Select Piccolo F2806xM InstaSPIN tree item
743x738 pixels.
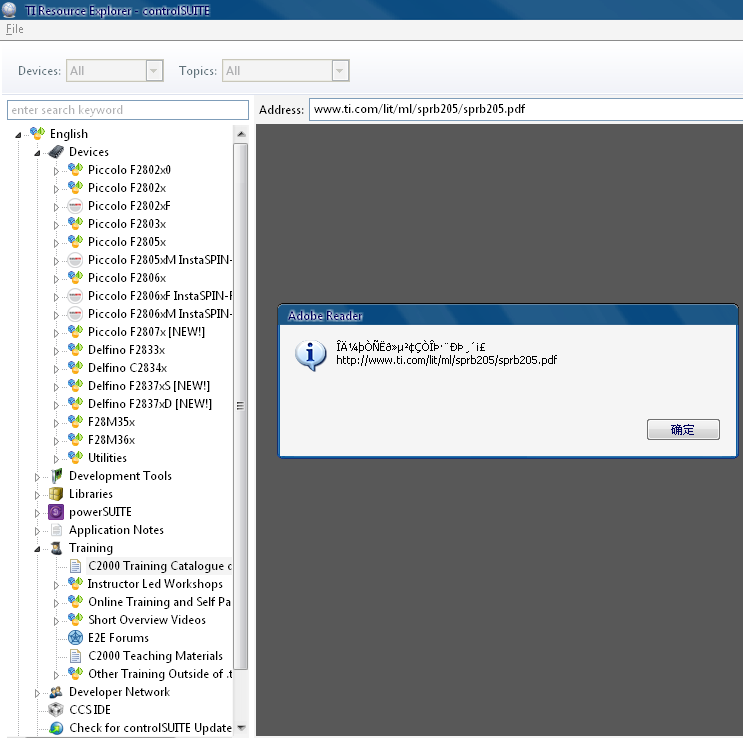click(160, 314)
